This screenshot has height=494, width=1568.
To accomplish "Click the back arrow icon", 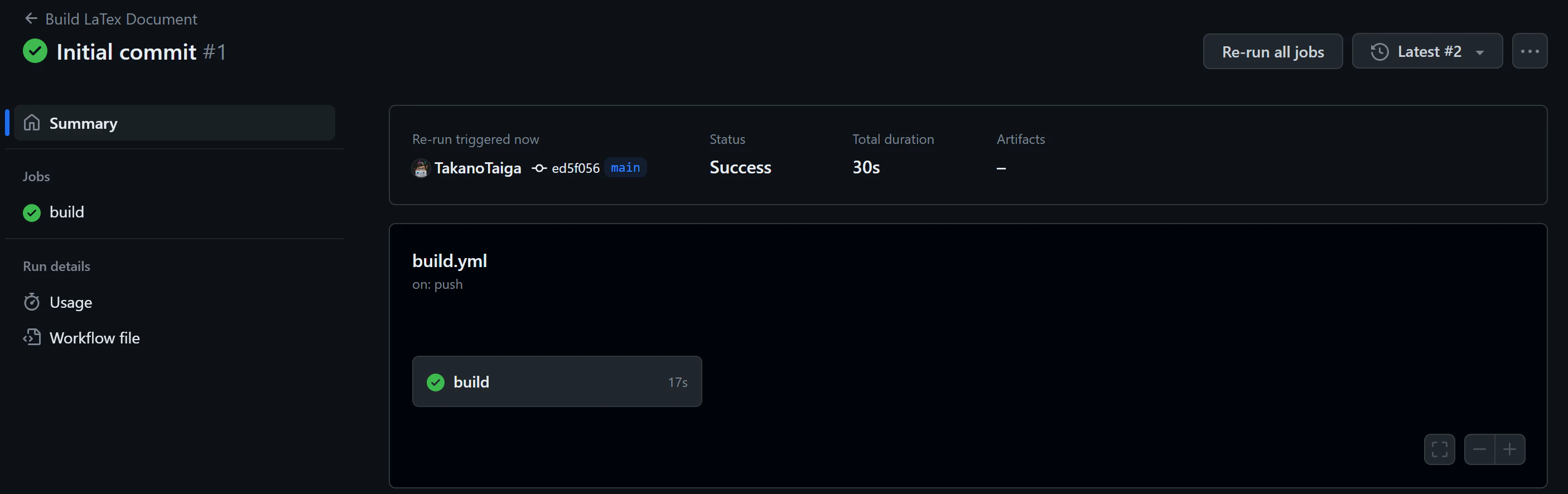I will (31, 19).
